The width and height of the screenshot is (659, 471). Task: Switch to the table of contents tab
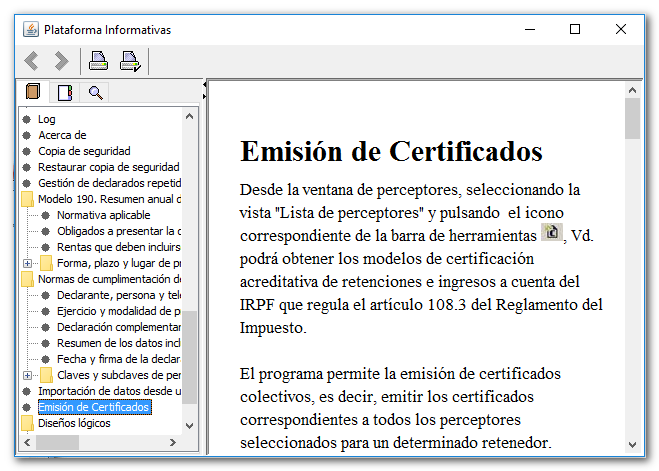pyautogui.click(x=34, y=93)
